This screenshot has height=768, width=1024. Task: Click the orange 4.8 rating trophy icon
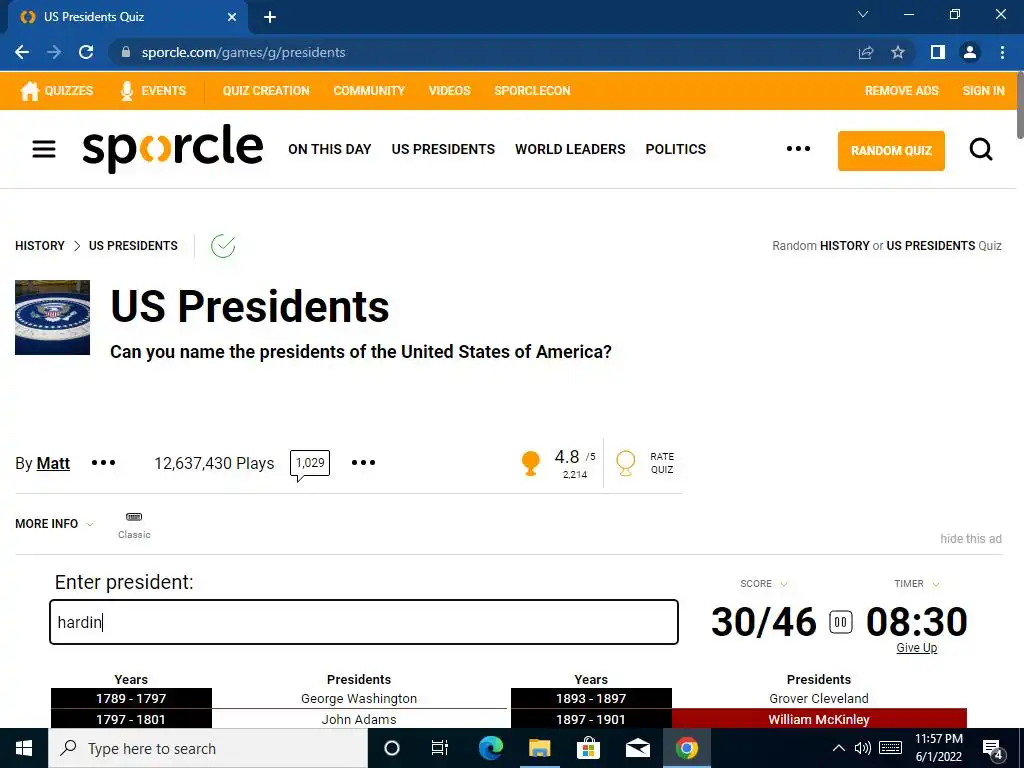[x=531, y=463]
